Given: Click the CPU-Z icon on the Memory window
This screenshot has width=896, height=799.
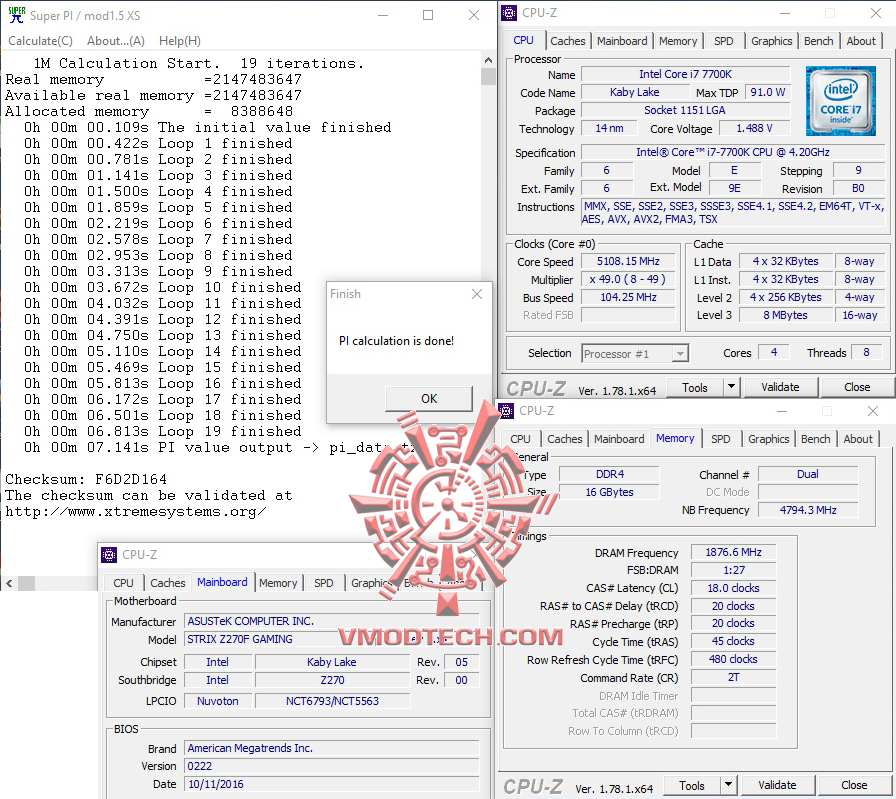Looking at the screenshot, I should tap(506, 411).
